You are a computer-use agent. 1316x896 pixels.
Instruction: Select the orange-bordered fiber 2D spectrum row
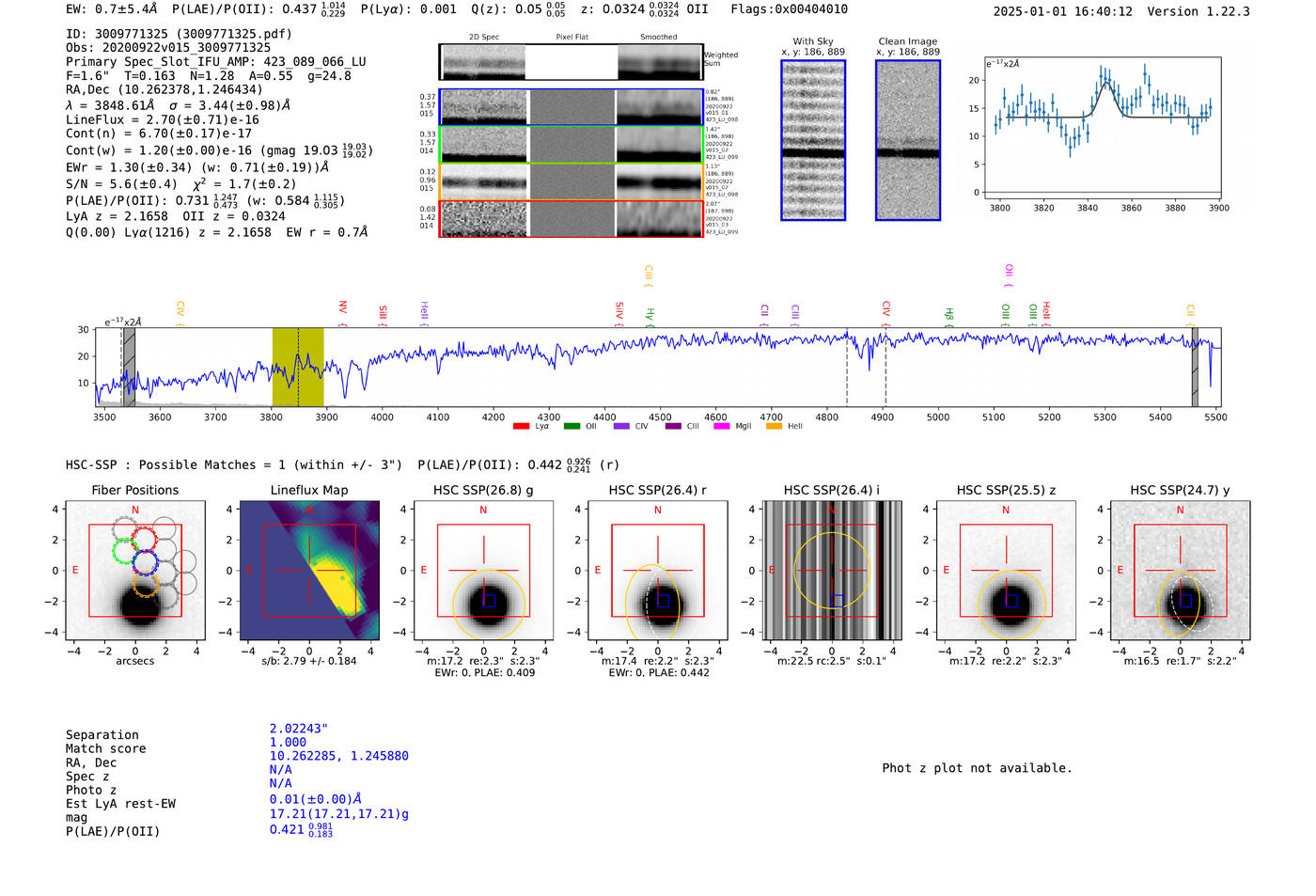tap(571, 181)
